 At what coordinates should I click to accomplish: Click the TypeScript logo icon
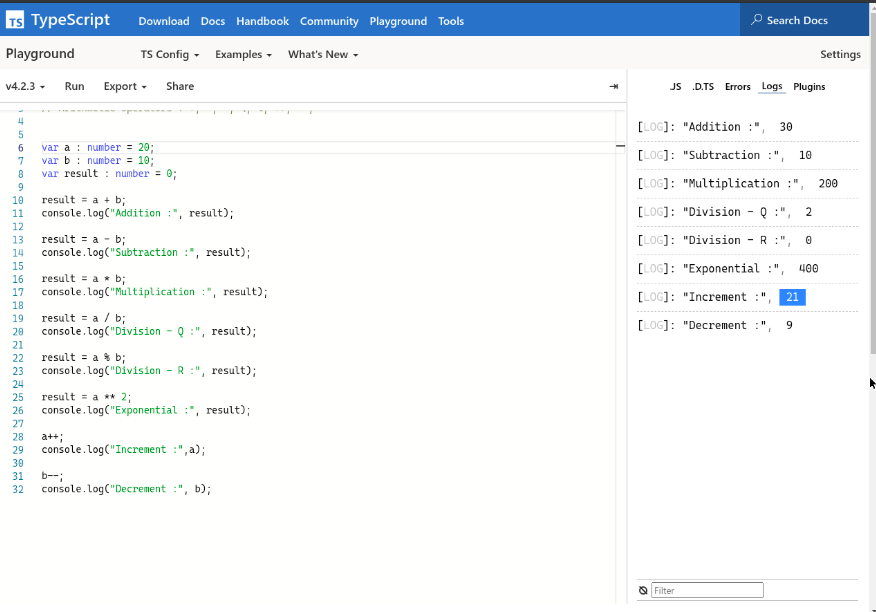pos(17,19)
